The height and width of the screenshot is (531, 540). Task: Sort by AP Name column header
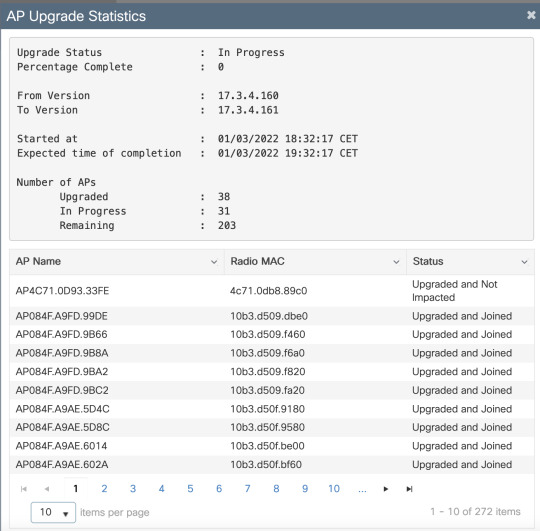click(x=38, y=261)
